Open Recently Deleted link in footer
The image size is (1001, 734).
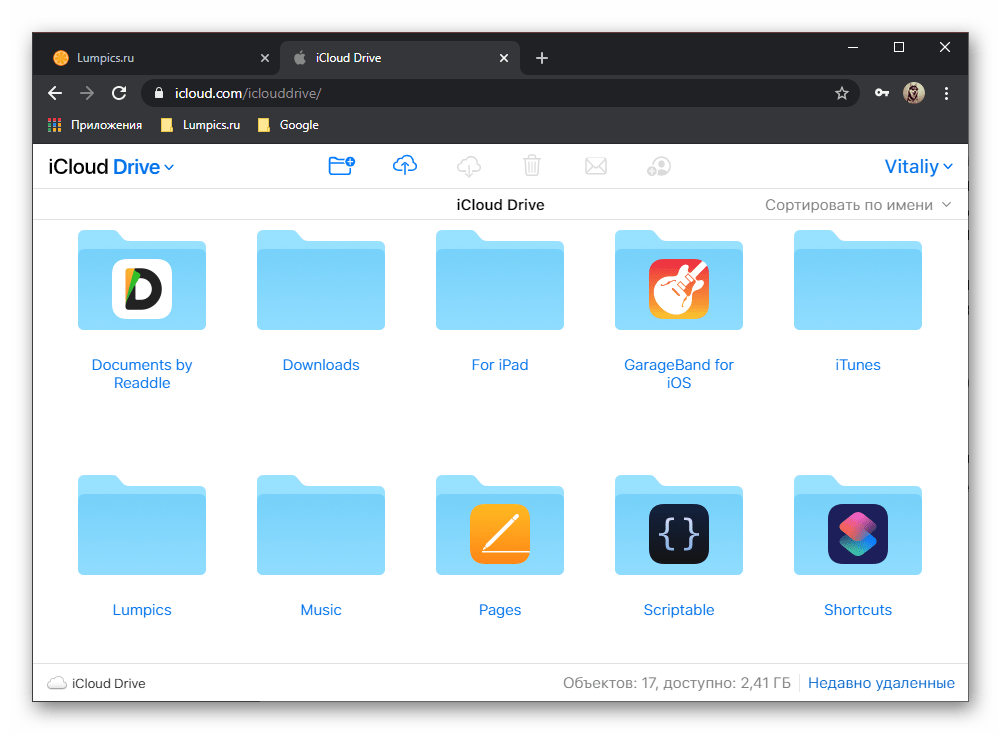tap(881, 683)
